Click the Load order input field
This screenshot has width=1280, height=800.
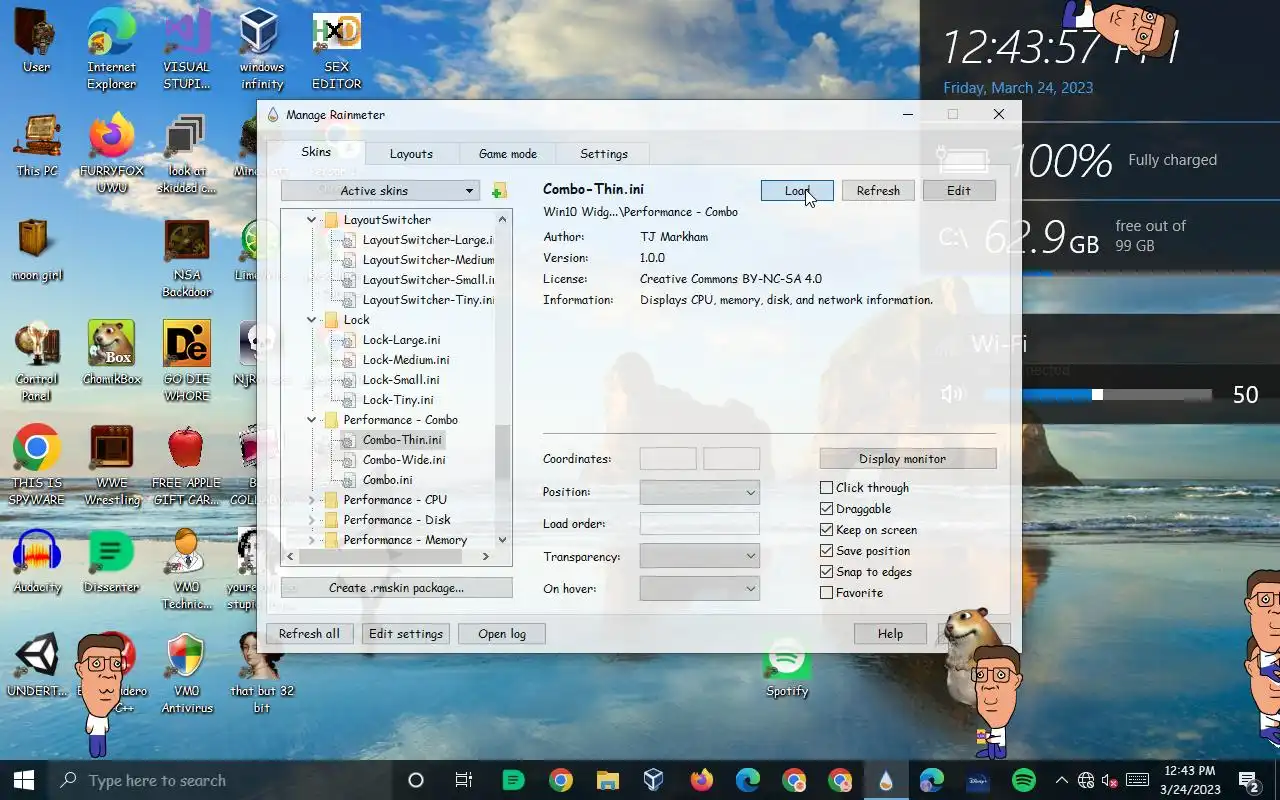pyautogui.click(x=699, y=524)
